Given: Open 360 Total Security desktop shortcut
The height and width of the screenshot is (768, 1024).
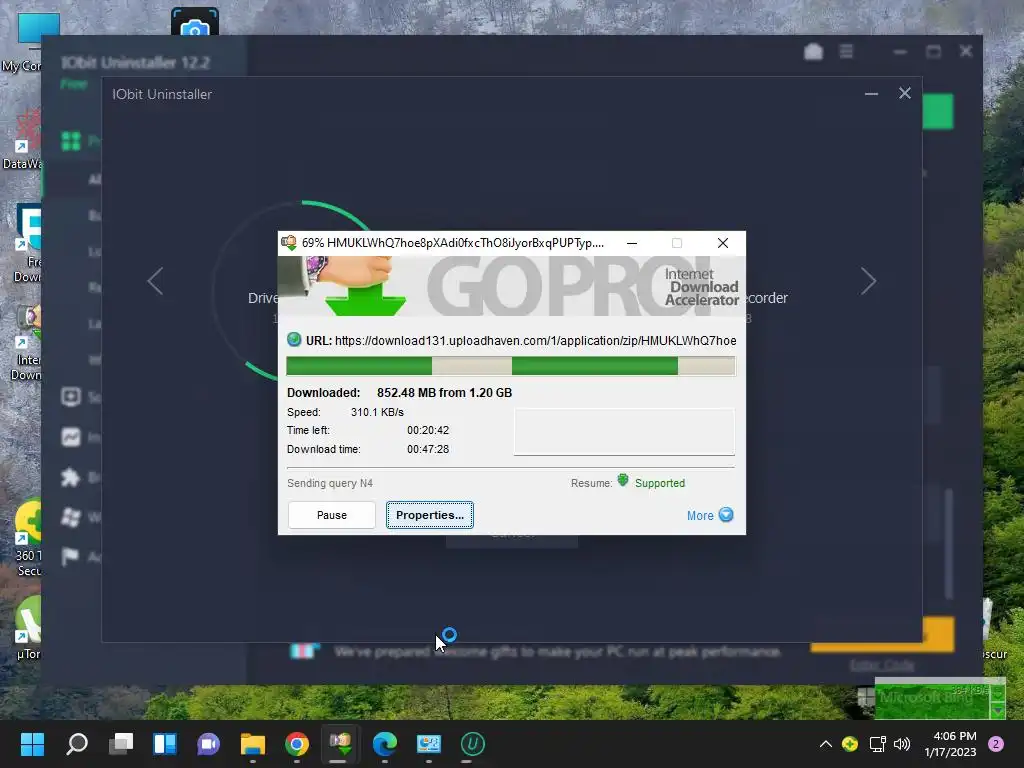Looking at the screenshot, I should click(27, 539).
